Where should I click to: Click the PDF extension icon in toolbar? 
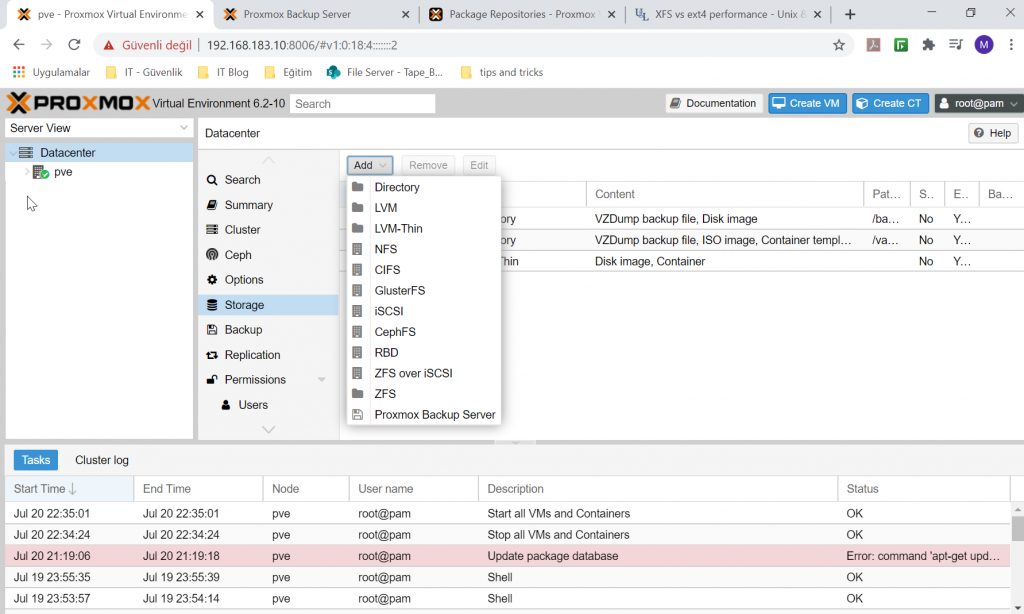pyautogui.click(x=873, y=44)
